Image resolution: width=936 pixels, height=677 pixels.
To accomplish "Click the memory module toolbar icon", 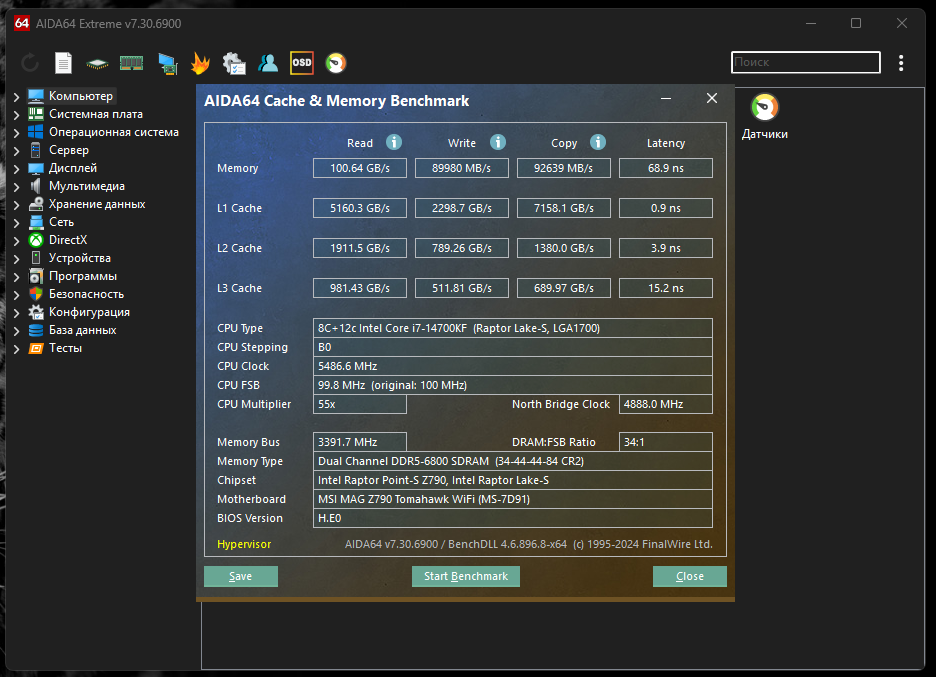I will pyautogui.click(x=131, y=63).
